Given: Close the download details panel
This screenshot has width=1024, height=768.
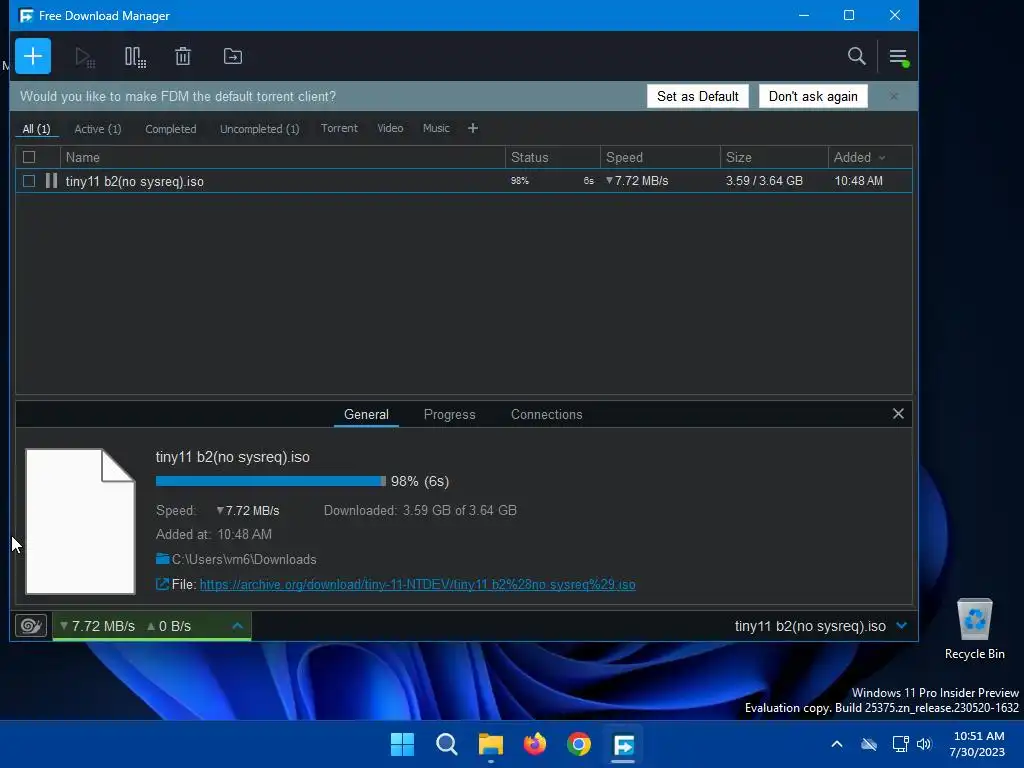Looking at the screenshot, I should pyautogui.click(x=898, y=413).
